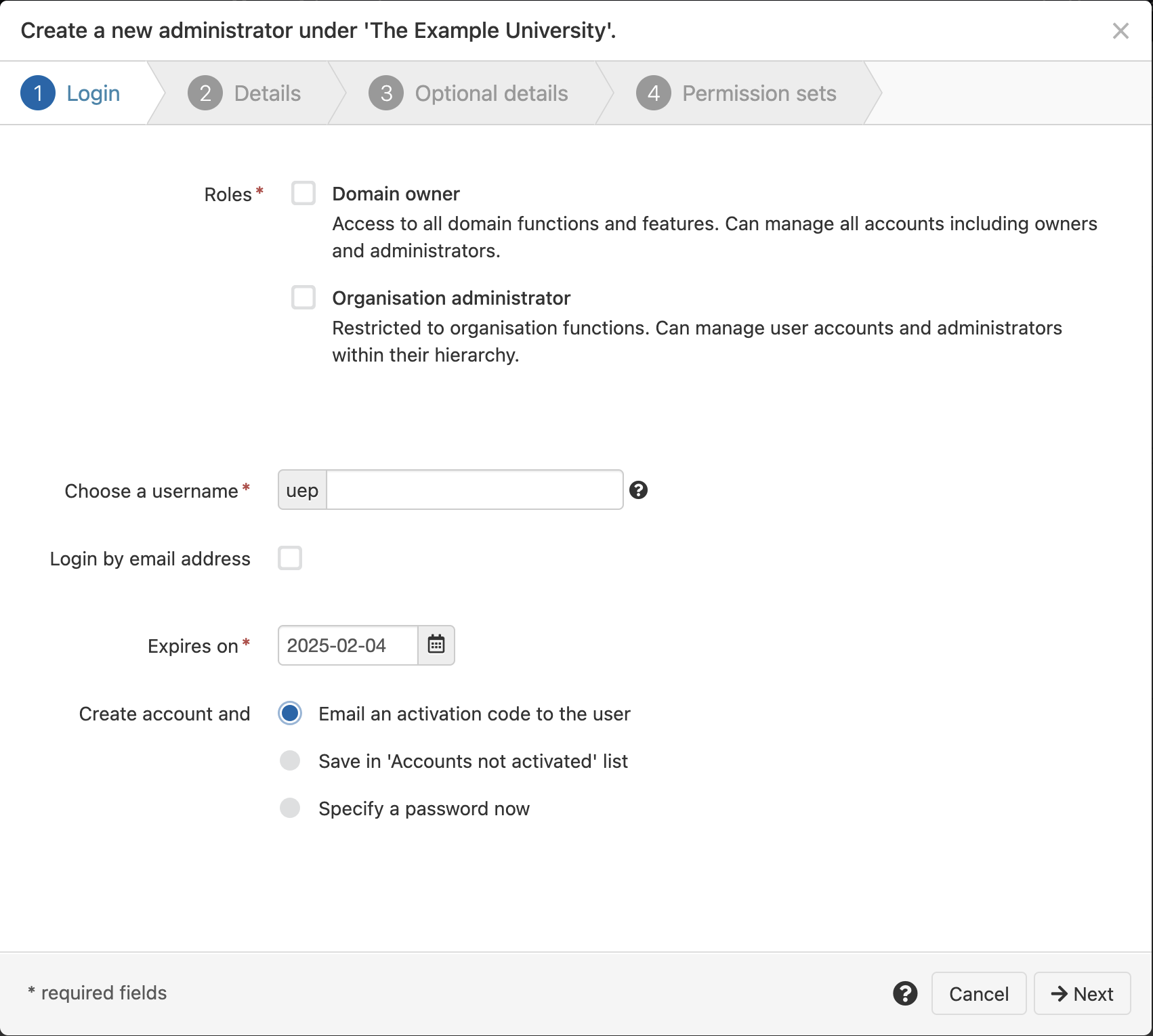The width and height of the screenshot is (1153, 1036).
Task: Click the circled number 4 on Permission sets step
Action: coord(654,93)
